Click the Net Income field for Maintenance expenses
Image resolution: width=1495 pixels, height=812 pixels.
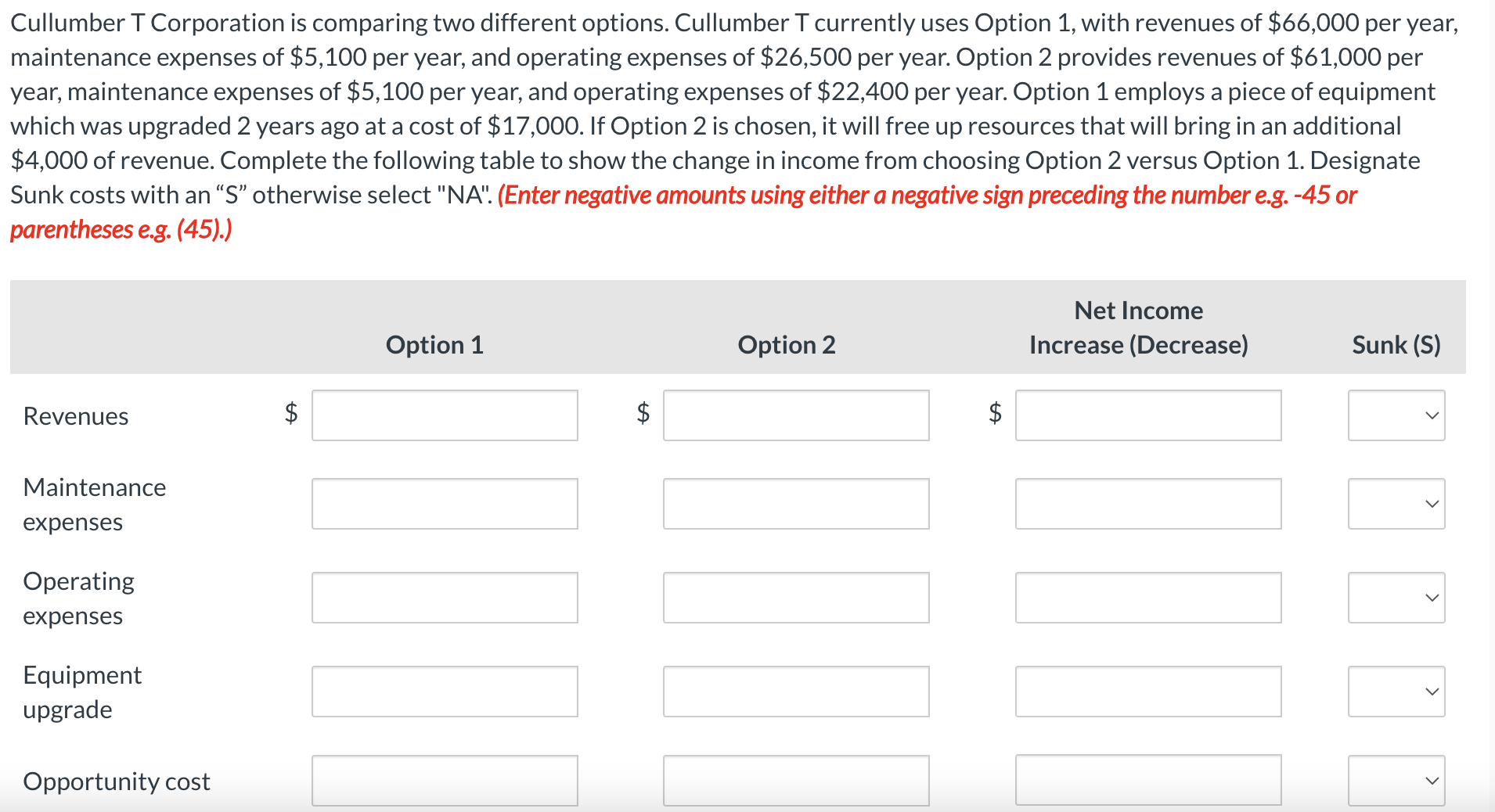coord(1147,504)
